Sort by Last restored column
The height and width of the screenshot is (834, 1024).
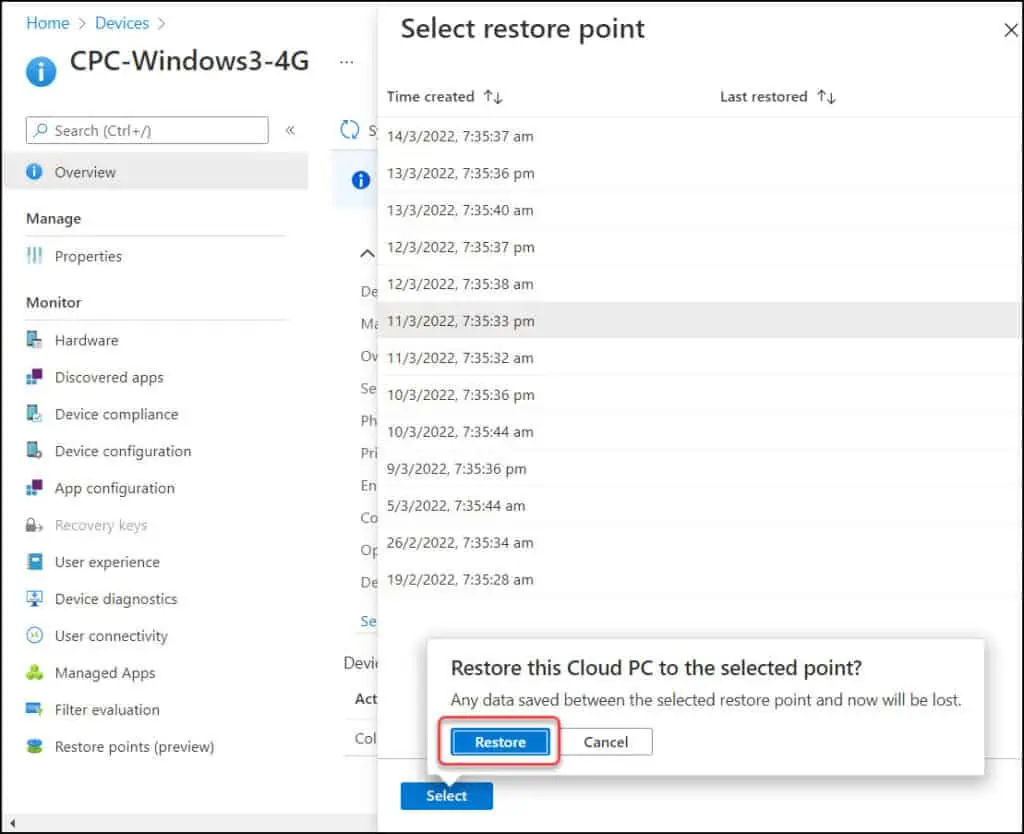tap(777, 97)
